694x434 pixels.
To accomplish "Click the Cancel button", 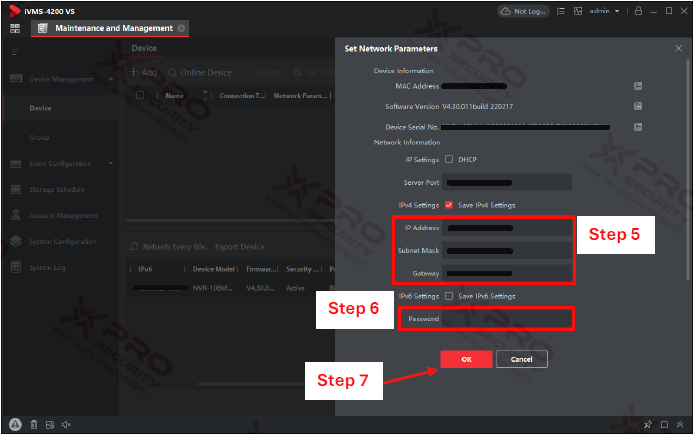I will coord(521,359).
